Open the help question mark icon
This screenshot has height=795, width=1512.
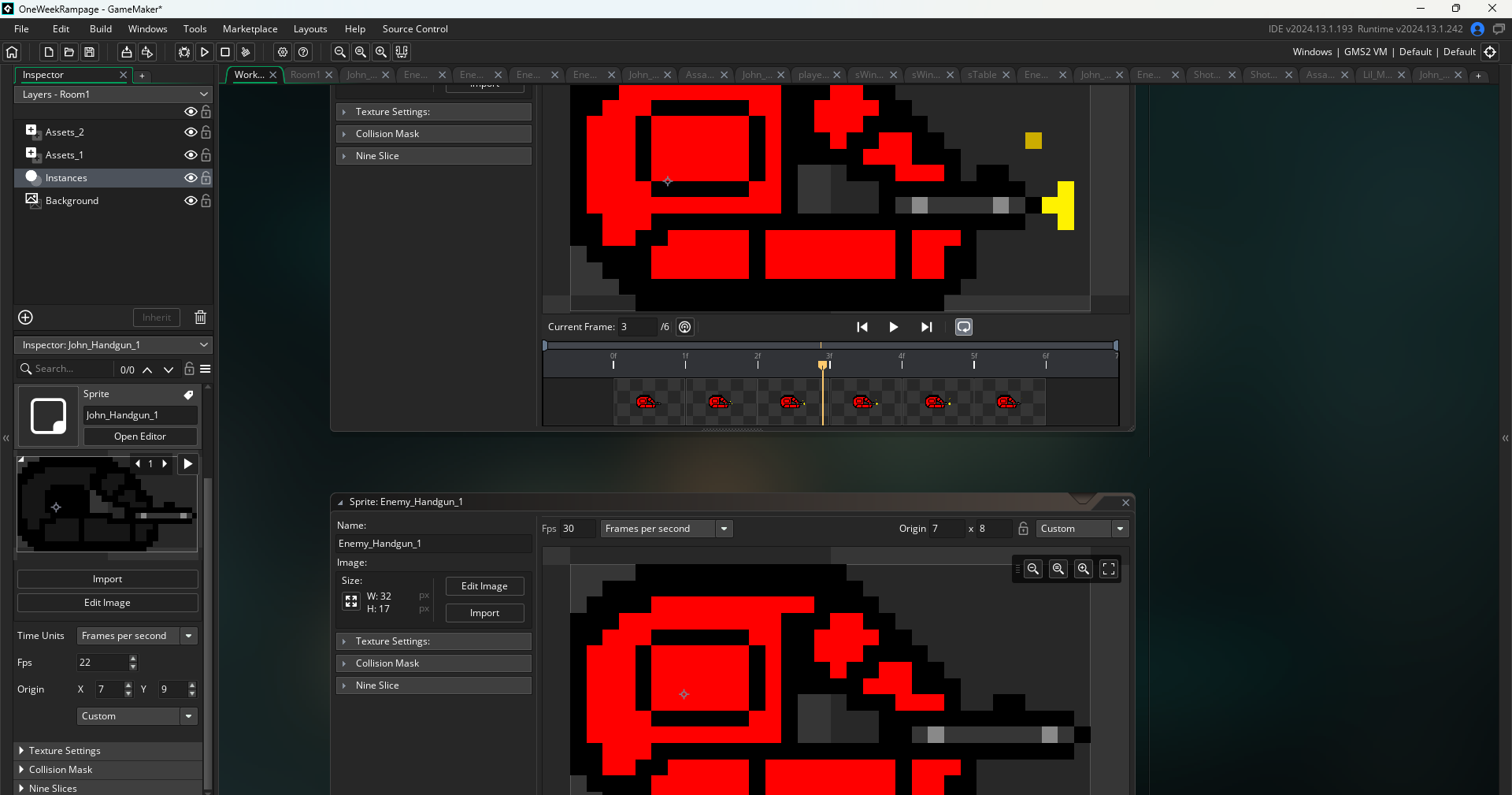(303, 52)
